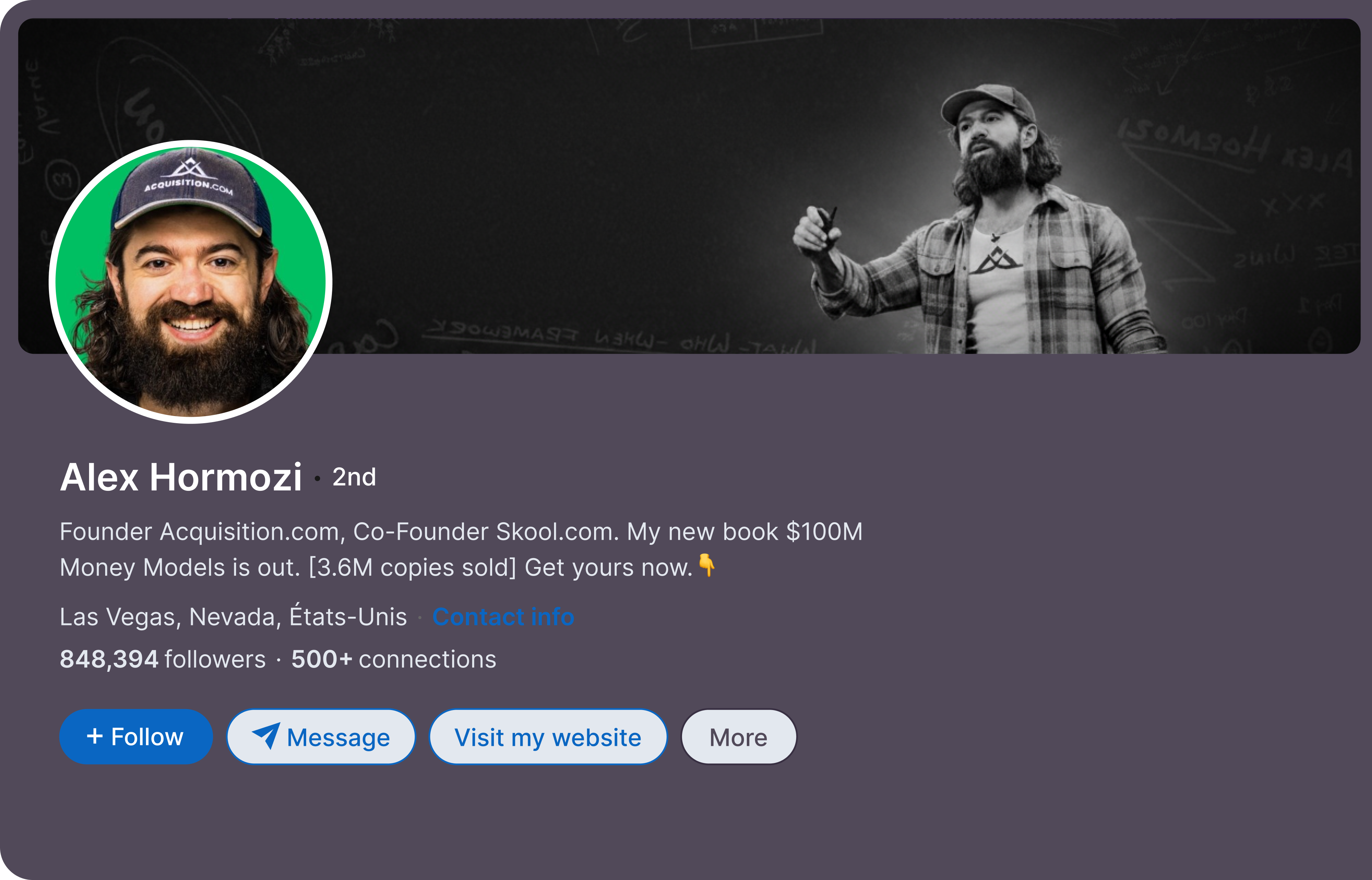Image resolution: width=1372 pixels, height=880 pixels.
Task: Open a message to Alex Hormozi
Action: click(x=321, y=737)
